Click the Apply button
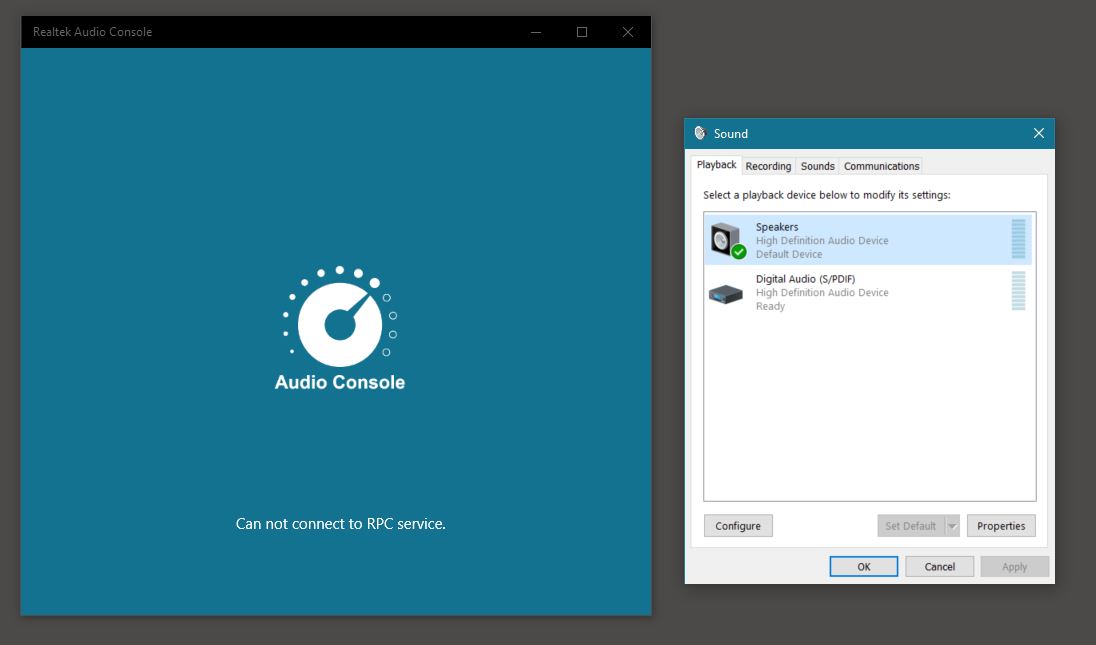The width and height of the screenshot is (1096, 645). [1015, 567]
